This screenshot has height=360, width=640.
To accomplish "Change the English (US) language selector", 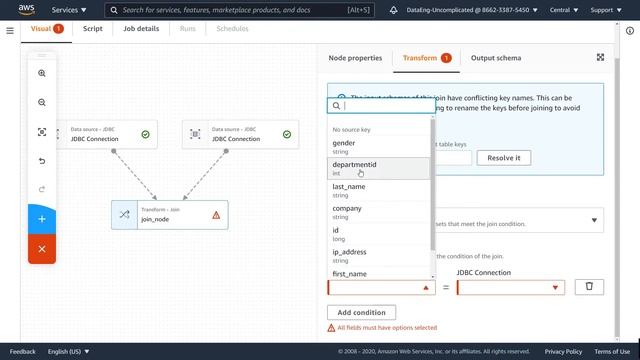I will click(68, 351).
